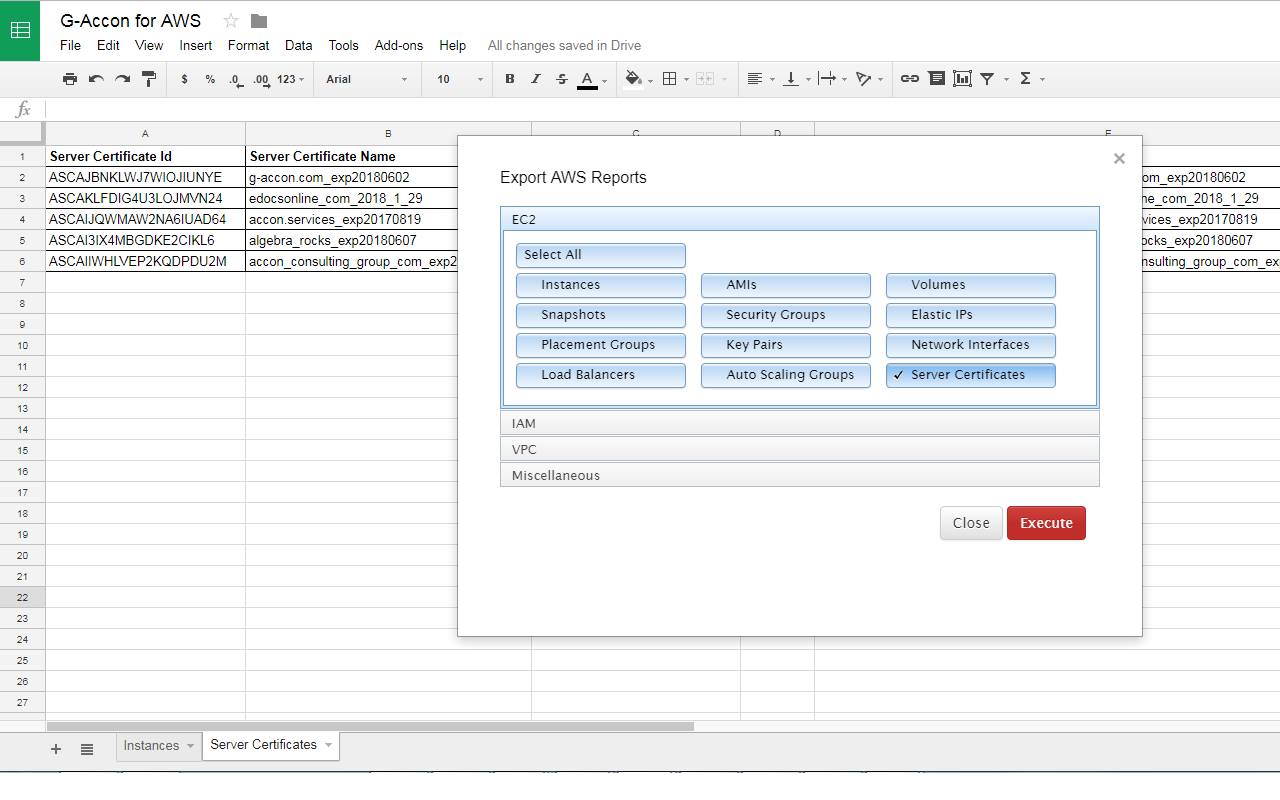This screenshot has height=800, width=1280.
Task: Toggle the Key Pairs report option
Action: tap(786, 345)
